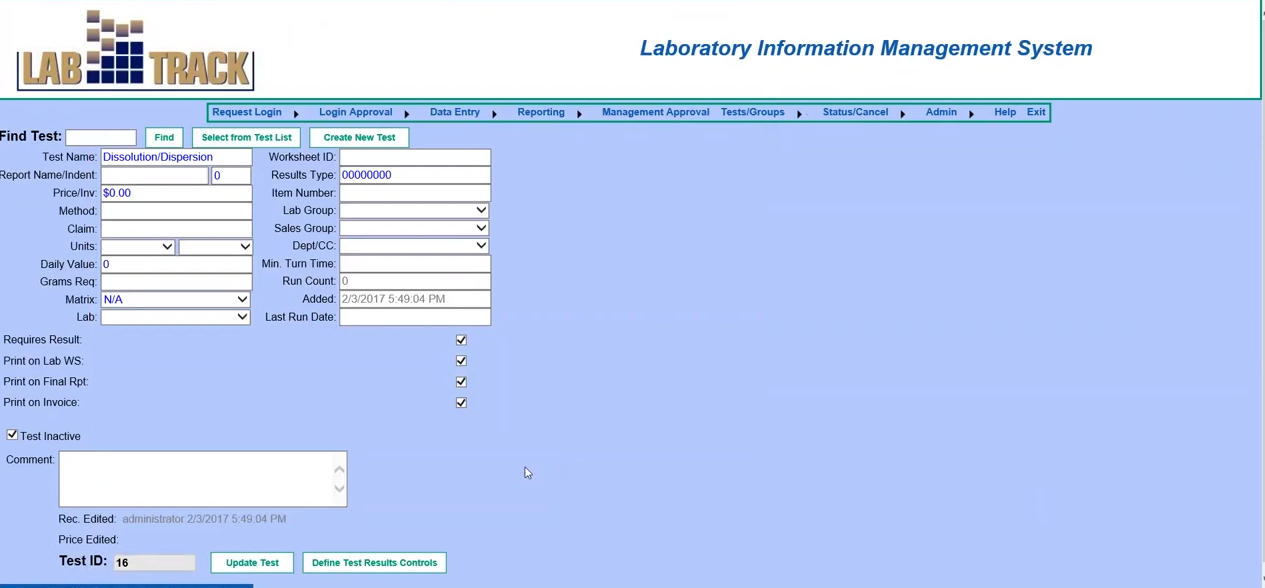Open the Matrix dropdown

(x=241, y=299)
